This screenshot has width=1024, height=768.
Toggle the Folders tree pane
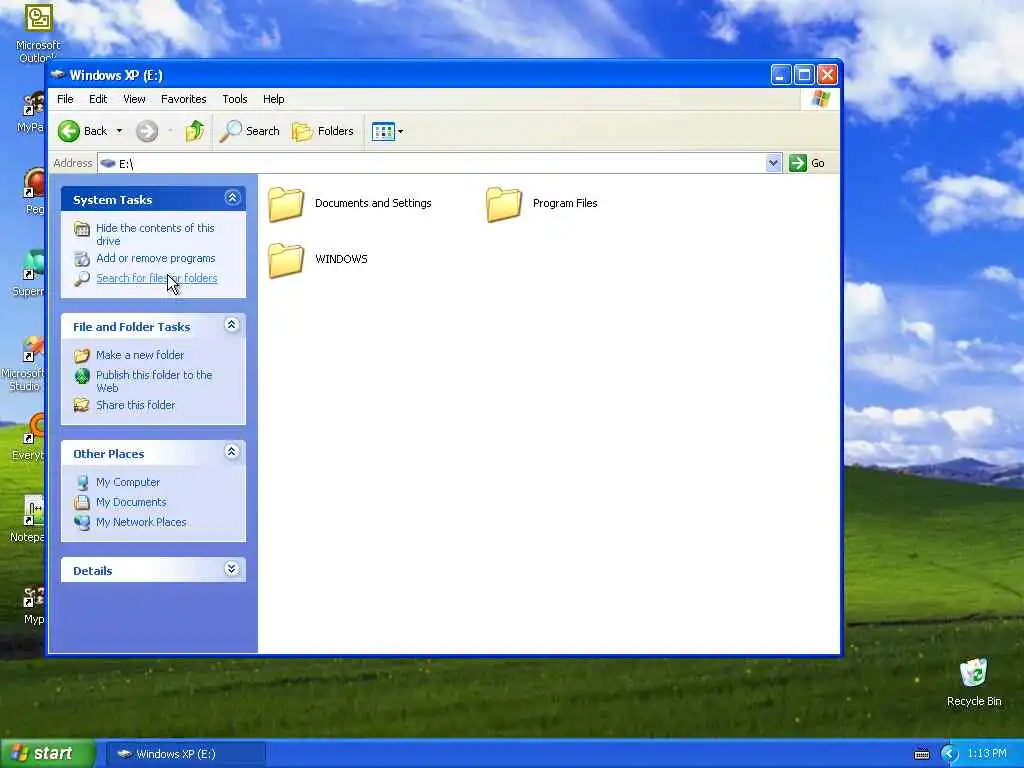[323, 131]
